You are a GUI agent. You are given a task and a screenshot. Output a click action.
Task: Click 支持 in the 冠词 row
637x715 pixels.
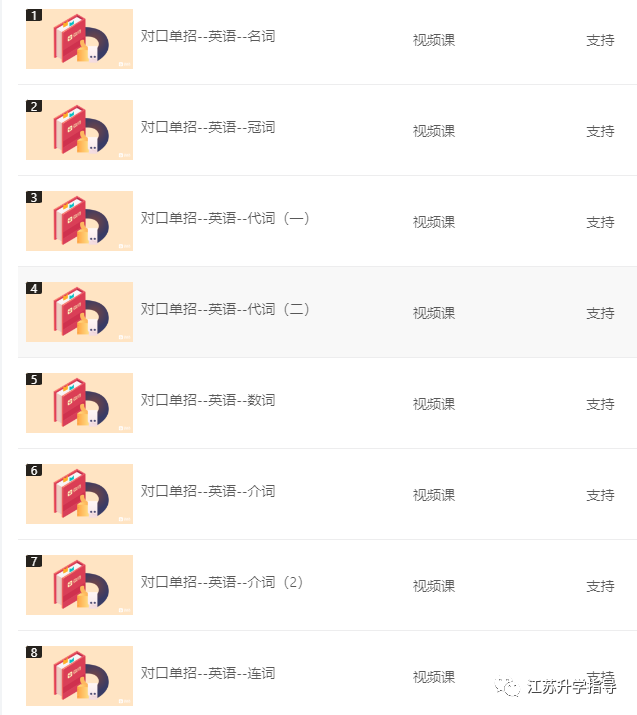pos(600,131)
